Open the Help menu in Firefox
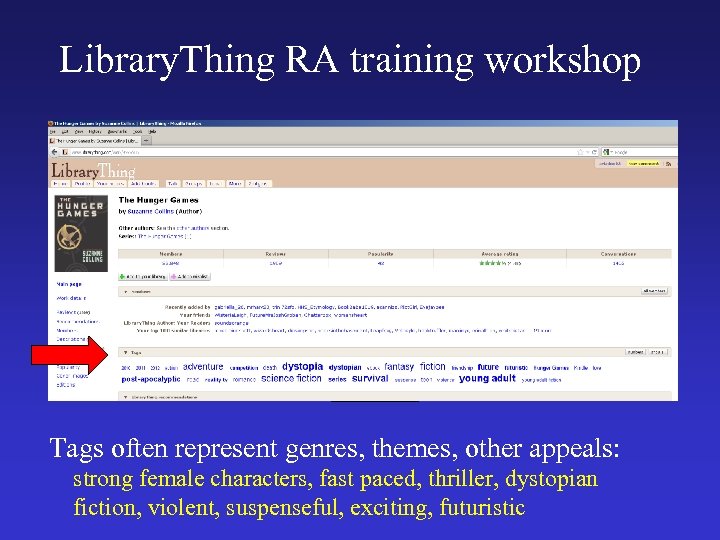This screenshot has height=540, width=720. 152,131
